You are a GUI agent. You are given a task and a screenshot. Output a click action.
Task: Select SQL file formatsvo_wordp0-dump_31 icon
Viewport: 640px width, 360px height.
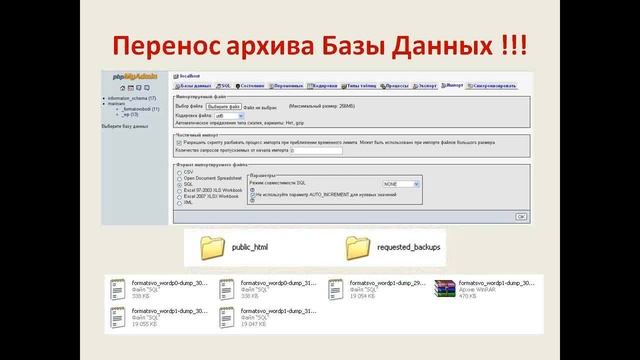(227, 289)
